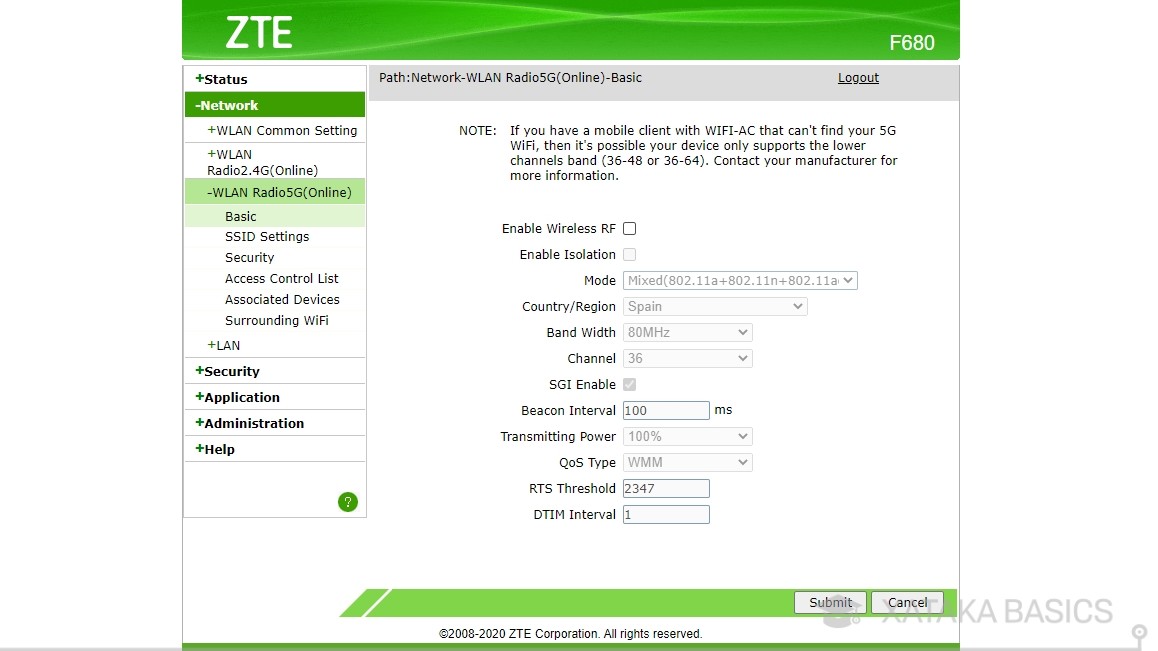
Task: Go to Surrounding WiFi page
Action: click(x=276, y=321)
